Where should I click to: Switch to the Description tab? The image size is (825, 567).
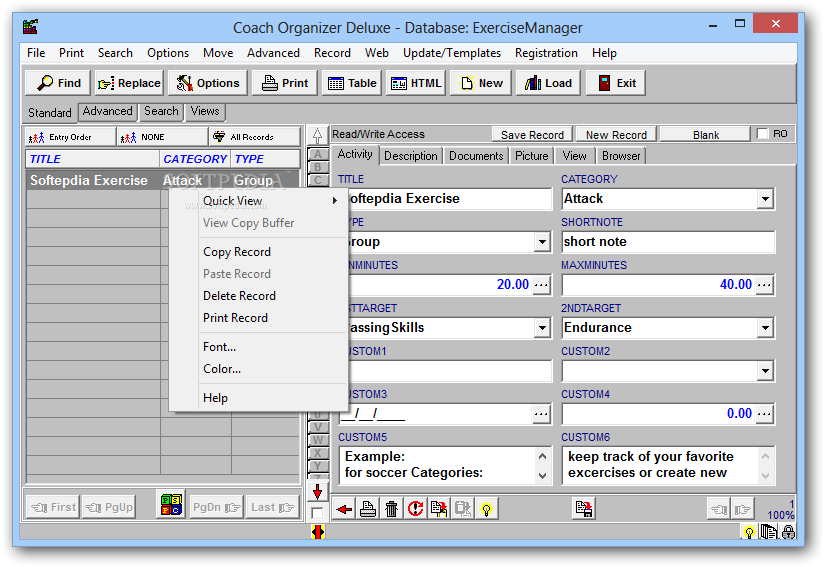(x=410, y=156)
